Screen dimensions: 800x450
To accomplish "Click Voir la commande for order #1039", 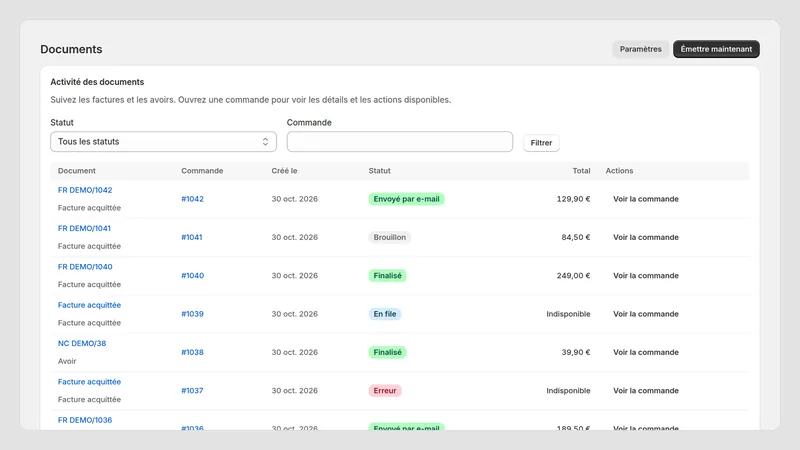I will pyautogui.click(x=645, y=314).
